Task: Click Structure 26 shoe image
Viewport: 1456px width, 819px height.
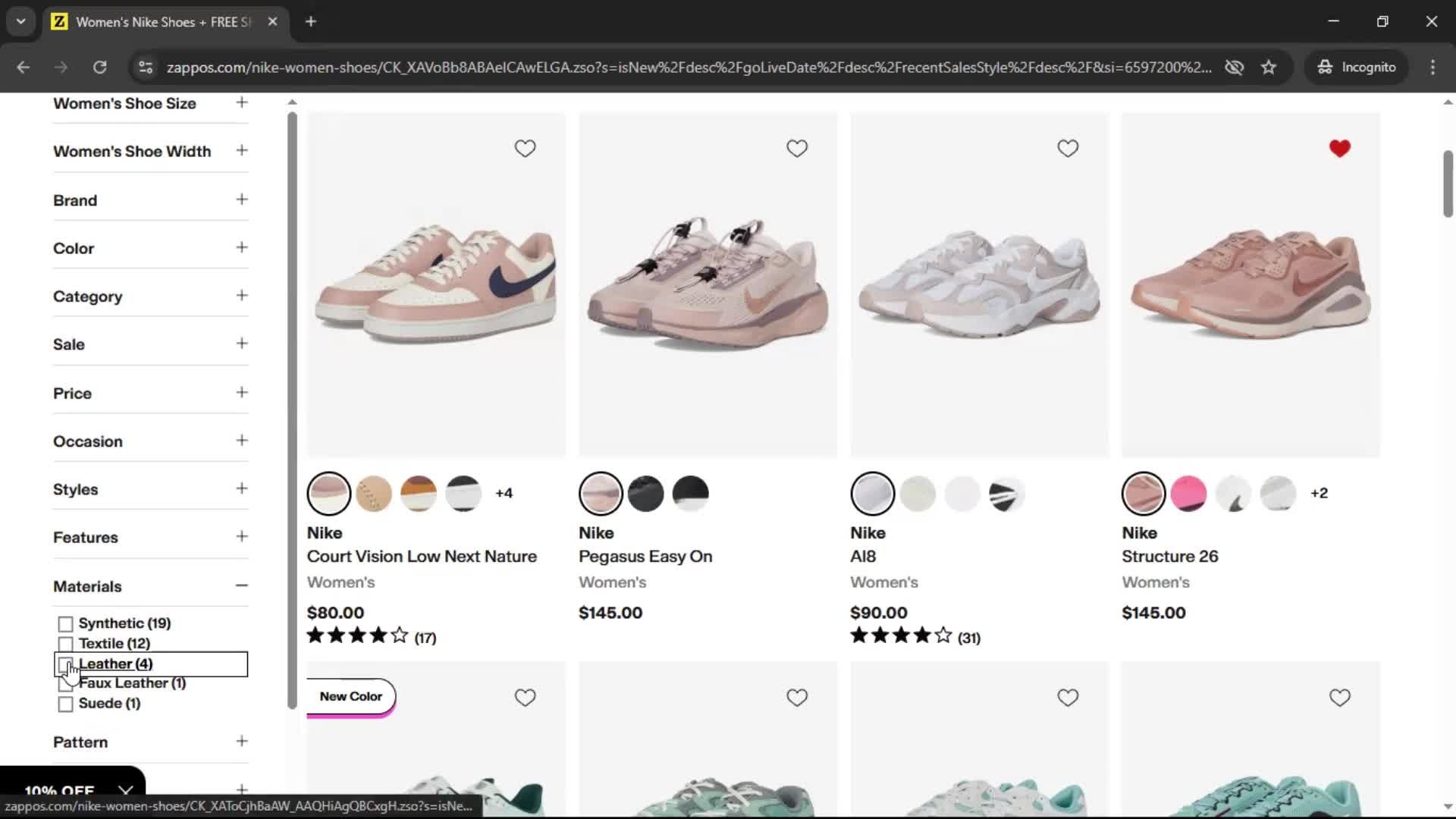Action: pyautogui.click(x=1250, y=285)
